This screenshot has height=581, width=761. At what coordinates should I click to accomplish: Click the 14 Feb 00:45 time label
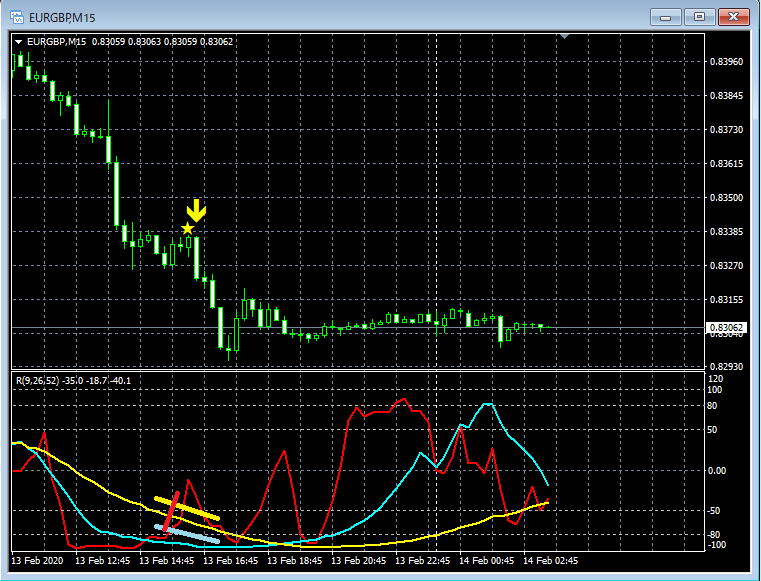click(x=486, y=561)
